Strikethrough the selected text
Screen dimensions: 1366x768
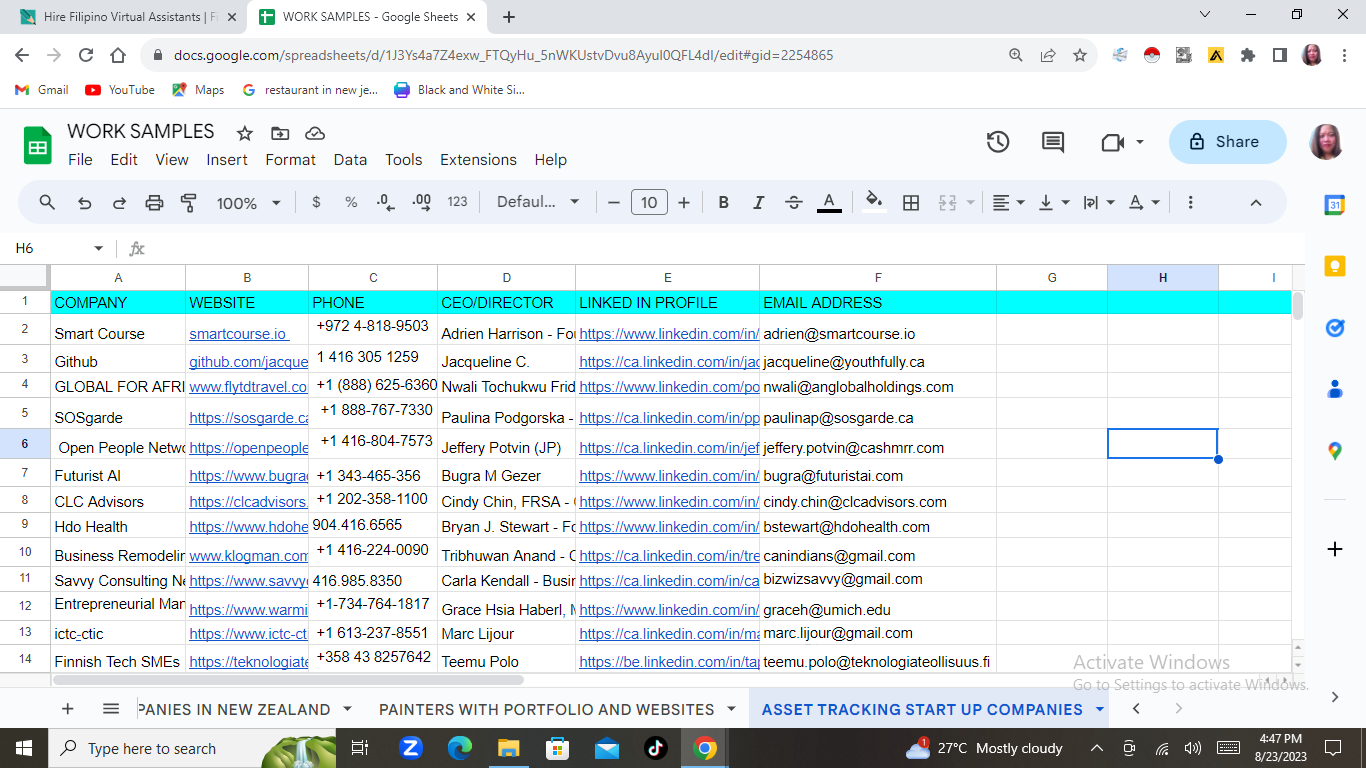pyautogui.click(x=794, y=202)
